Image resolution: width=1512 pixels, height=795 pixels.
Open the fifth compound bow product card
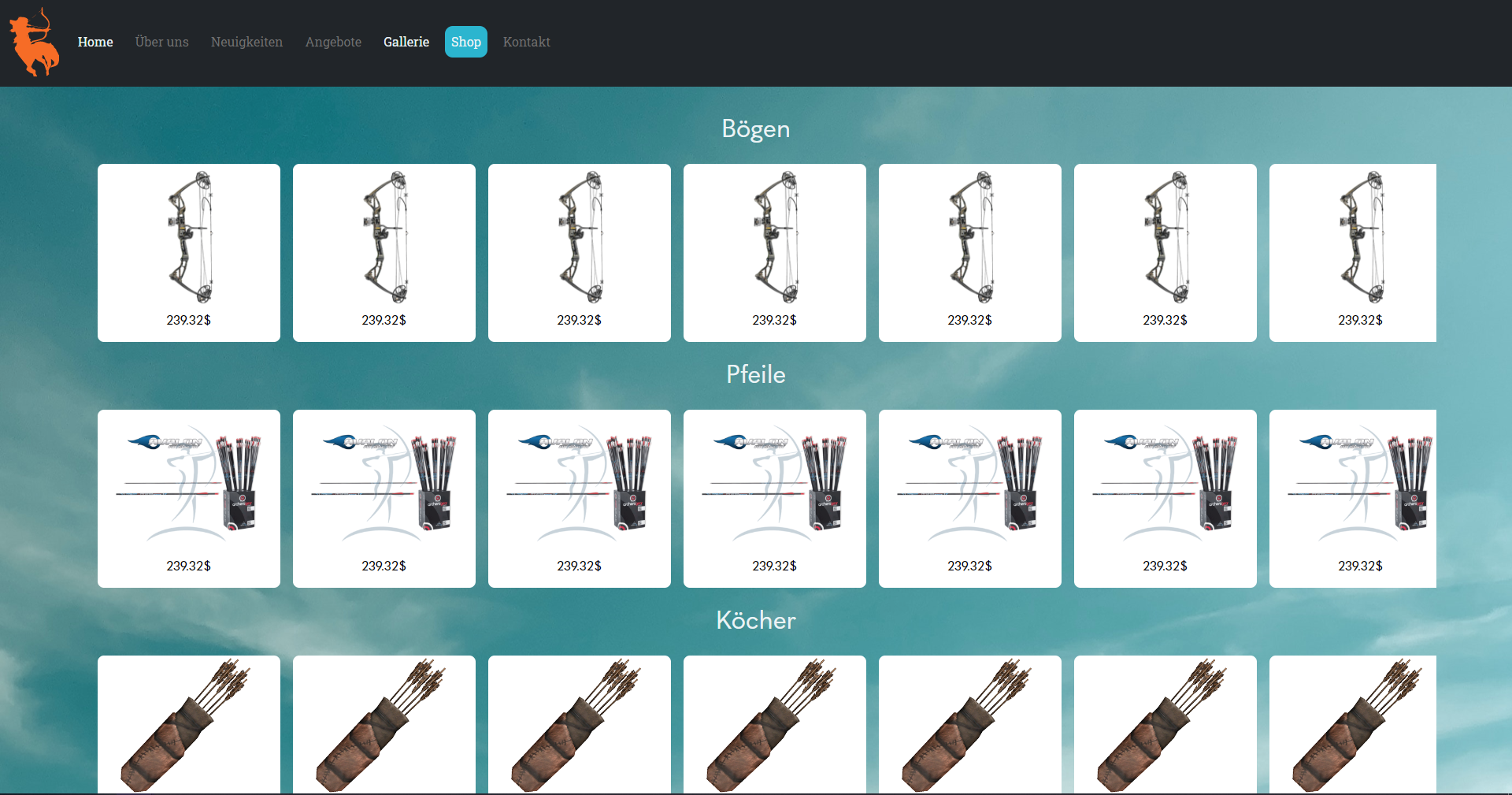coord(970,253)
